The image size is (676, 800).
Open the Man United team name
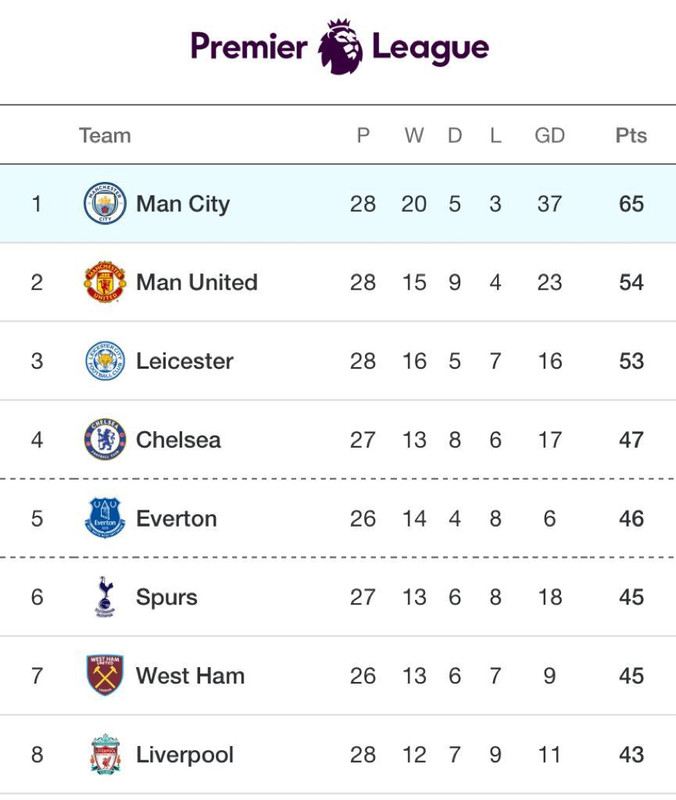coord(196,282)
